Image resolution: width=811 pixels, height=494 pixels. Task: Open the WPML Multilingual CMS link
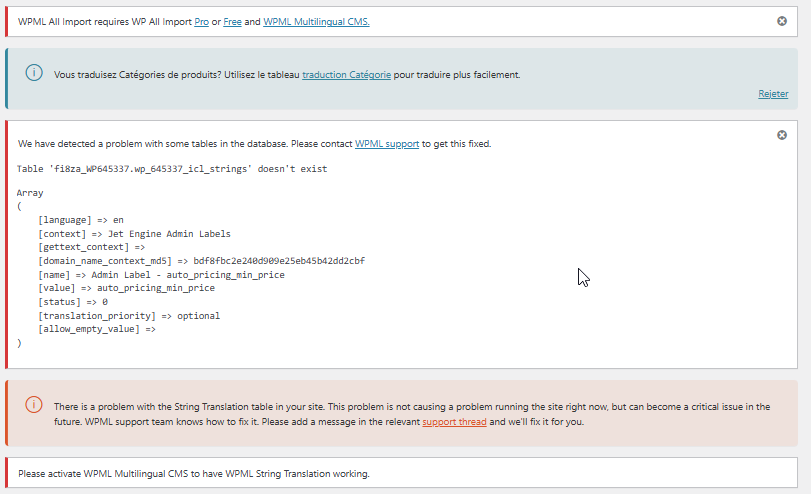[316, 22]
